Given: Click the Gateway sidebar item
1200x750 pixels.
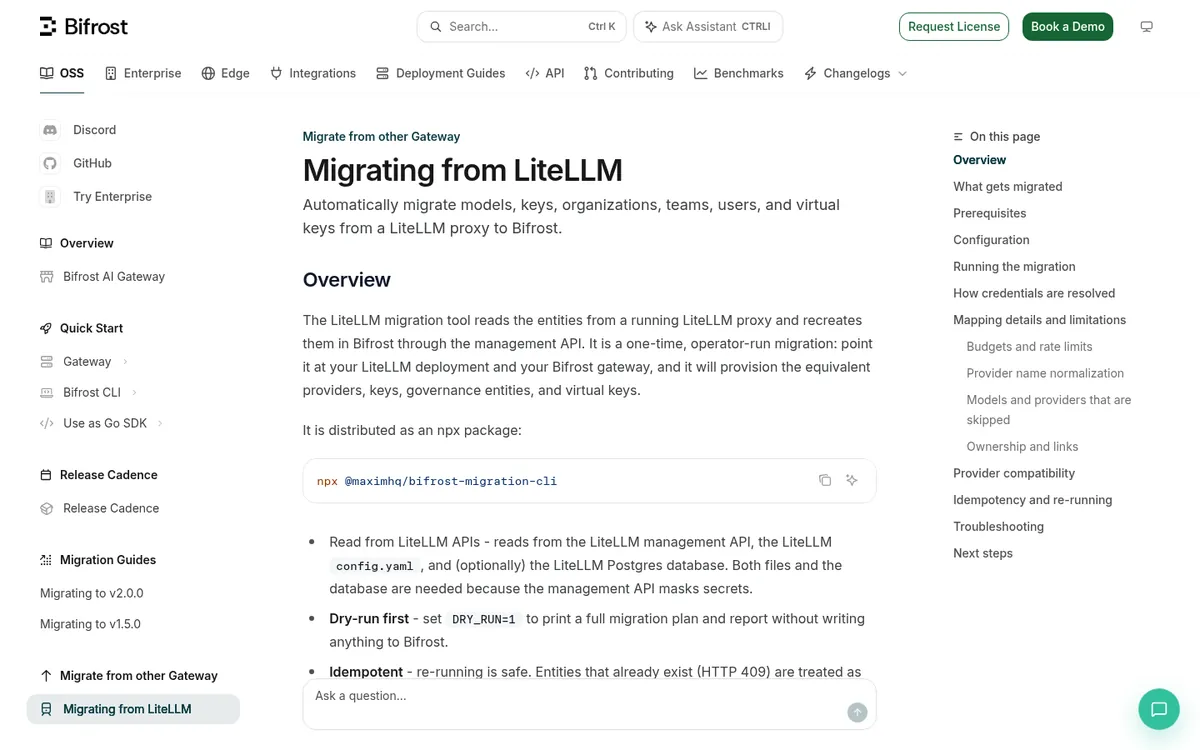Looking at the screenshot, I should coord(87,362).
